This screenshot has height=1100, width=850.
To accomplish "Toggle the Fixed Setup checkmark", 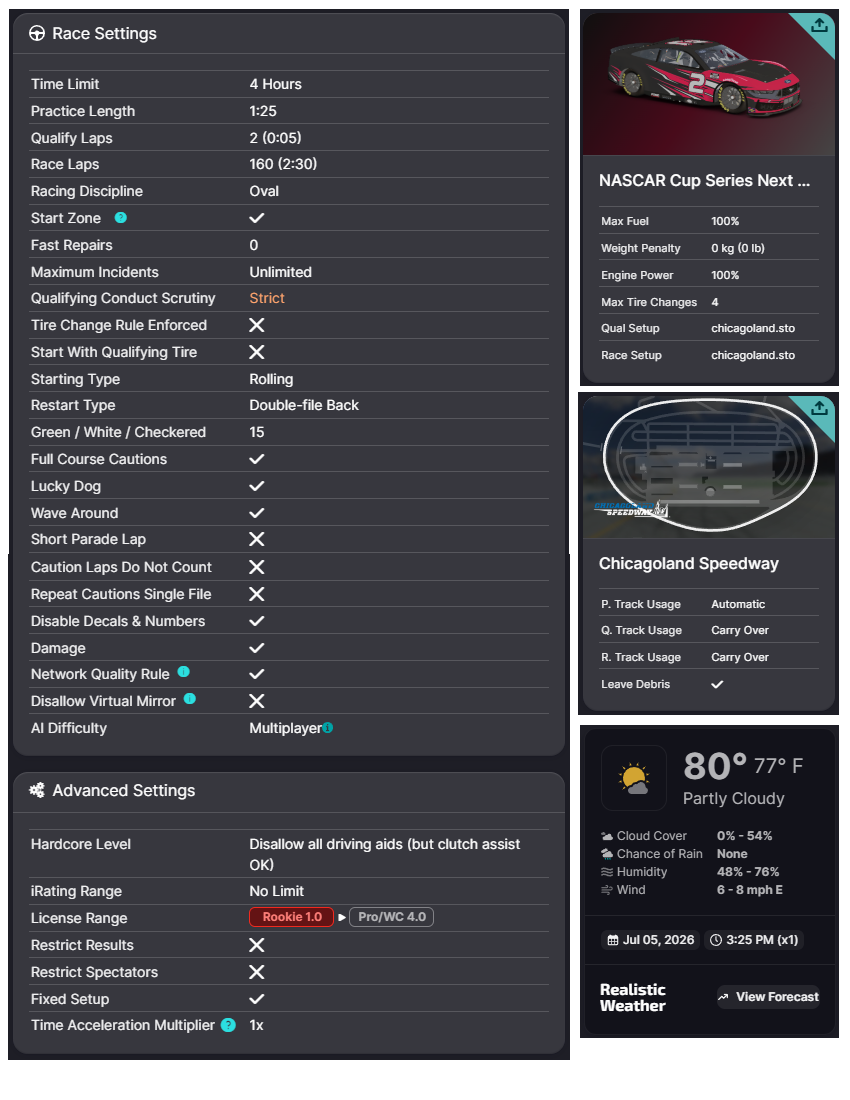I will pos(257,999).
